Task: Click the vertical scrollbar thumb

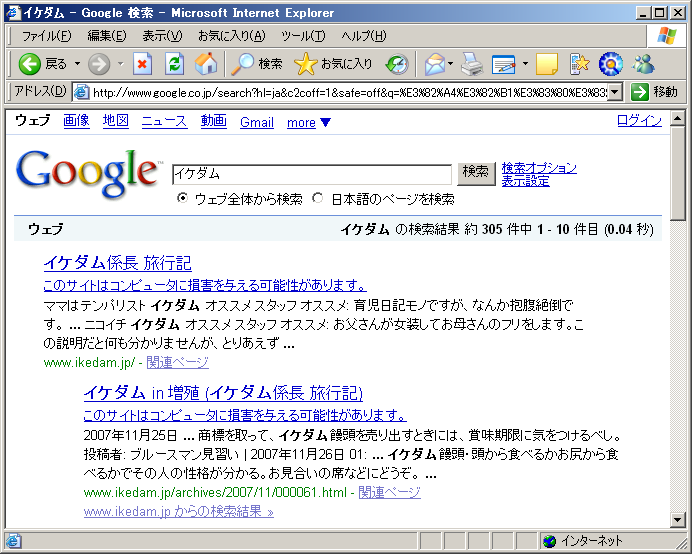Action: 678,173
